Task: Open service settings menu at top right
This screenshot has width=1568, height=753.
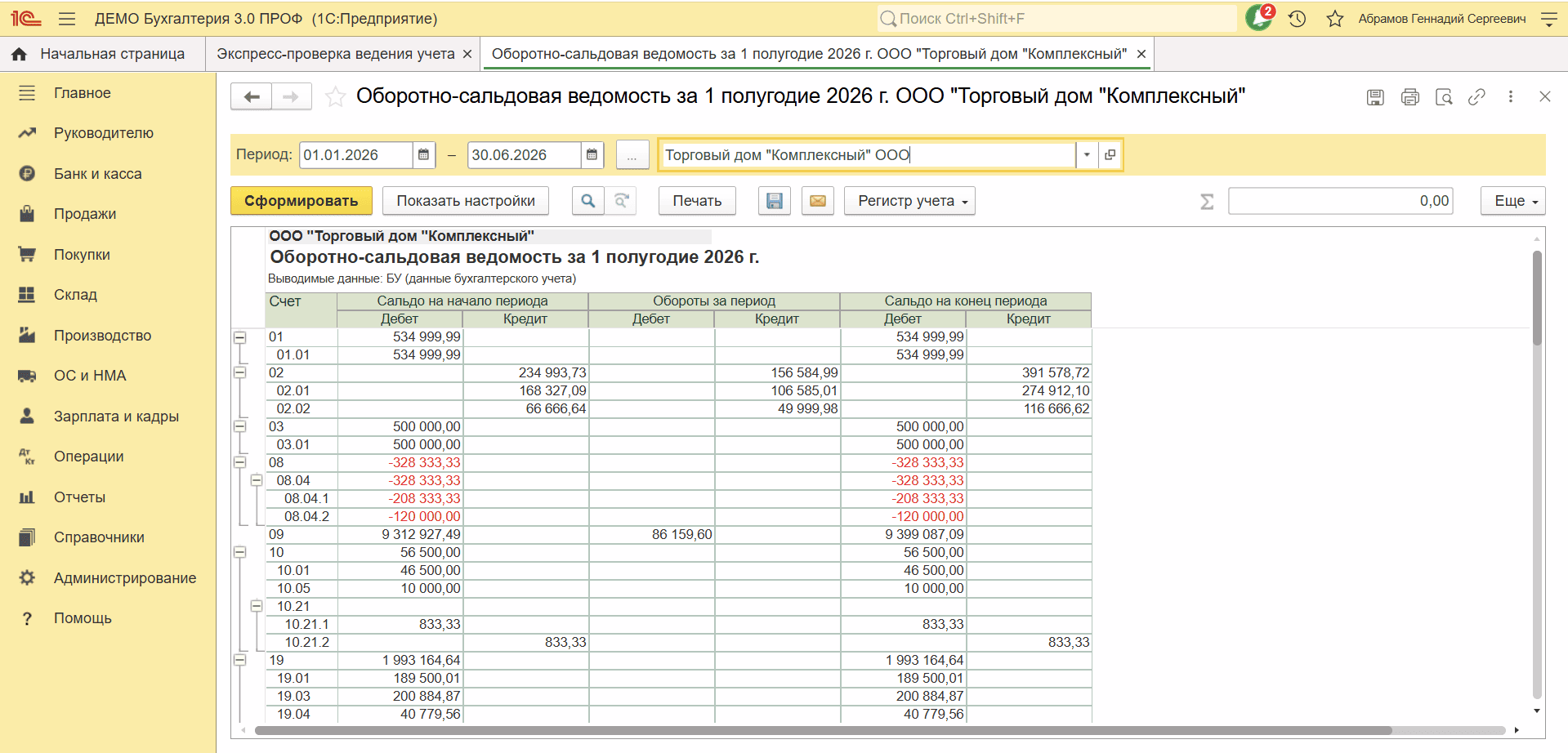Action: point(1548,19)
